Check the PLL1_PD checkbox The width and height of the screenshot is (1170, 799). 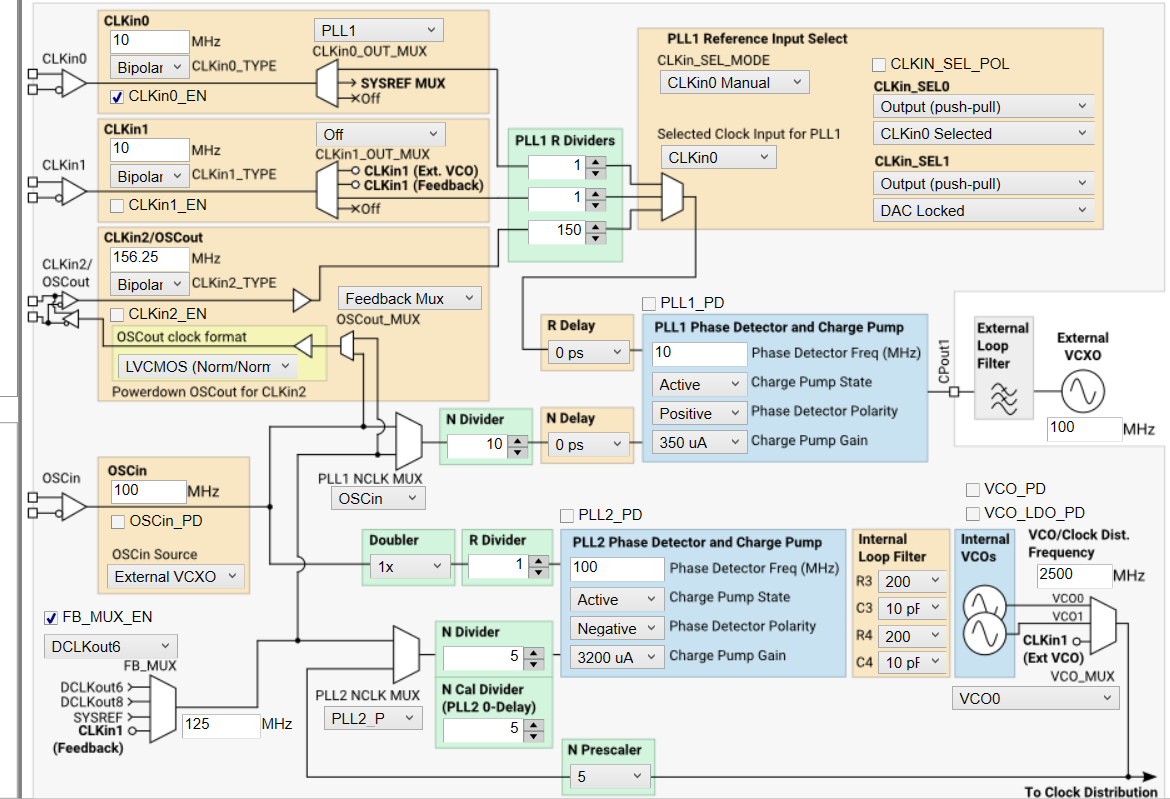click(x=649, y=303)
